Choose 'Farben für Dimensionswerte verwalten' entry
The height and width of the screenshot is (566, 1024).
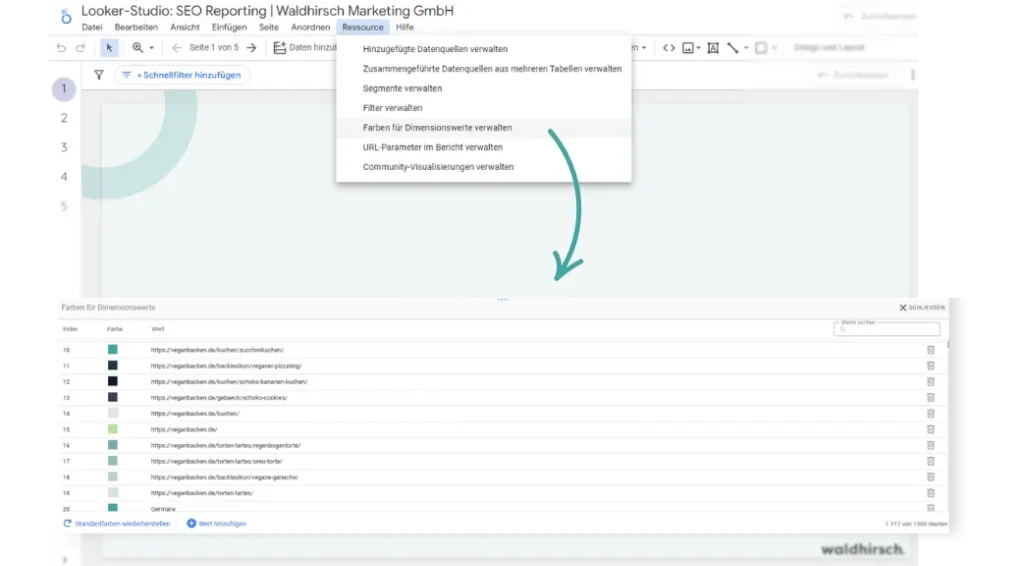[x=437, y=128]
